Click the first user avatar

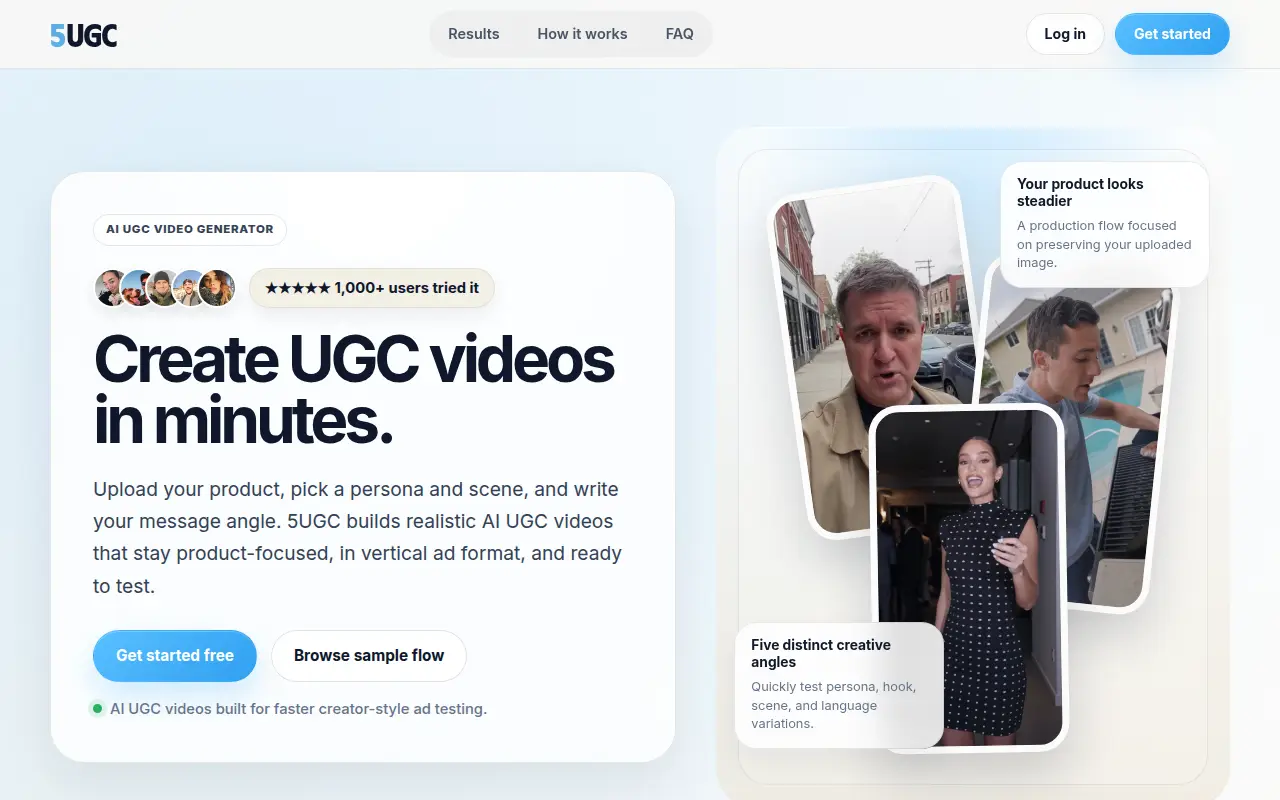click(x=112, y=288)
